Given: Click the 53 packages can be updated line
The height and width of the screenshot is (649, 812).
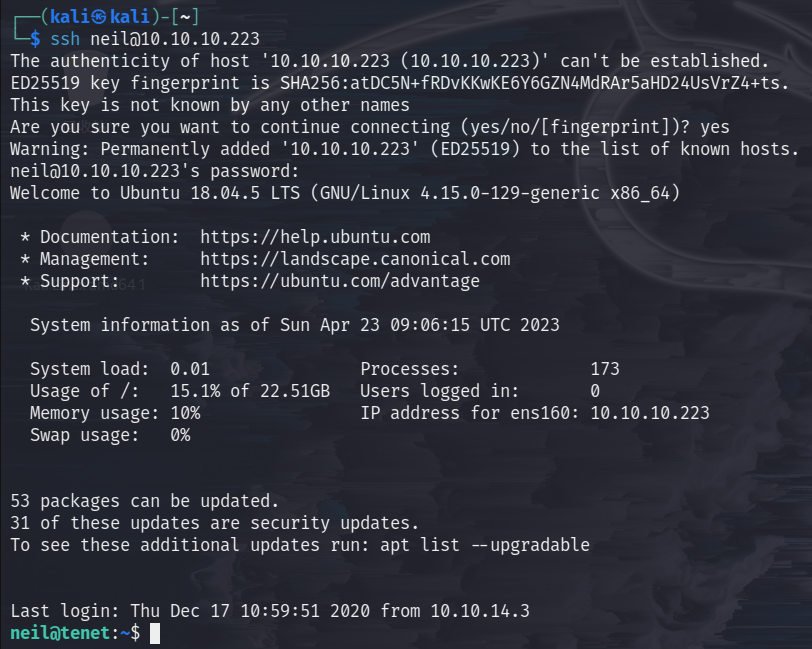Looking at the screenshot, I should coord(144,501).
